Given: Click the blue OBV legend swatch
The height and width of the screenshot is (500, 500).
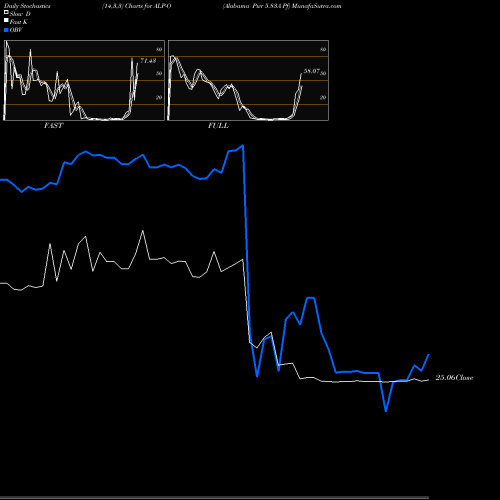Looking at the screenshot, I should (6, 30).
